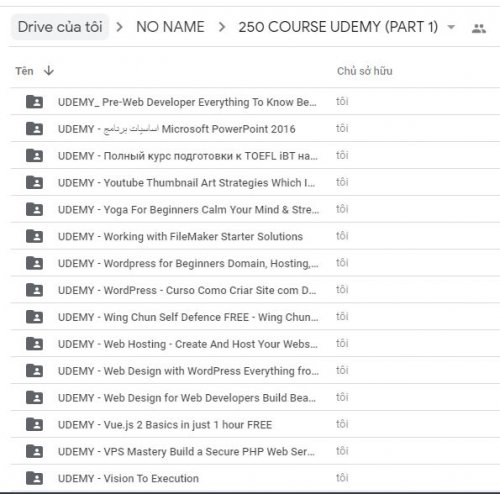Select the 'TOEFL iBT' Russian course folder name
Image resolution: width=500 pixels, height=494 pixels.
click(x=188, y=156)
